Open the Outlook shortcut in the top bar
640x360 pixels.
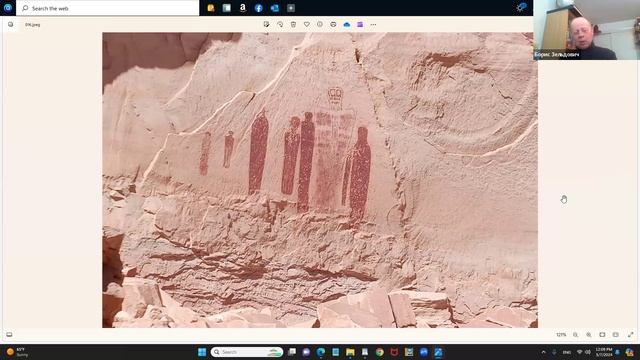[x=275, y=8]
